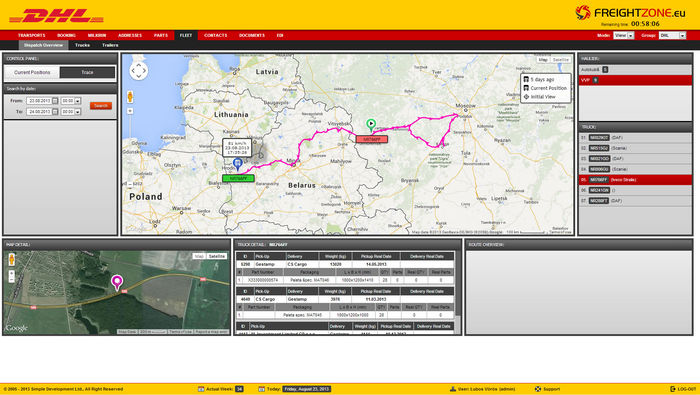Open the Group DHL dropdown
The image size is (700, 395).
coord(672,35)
